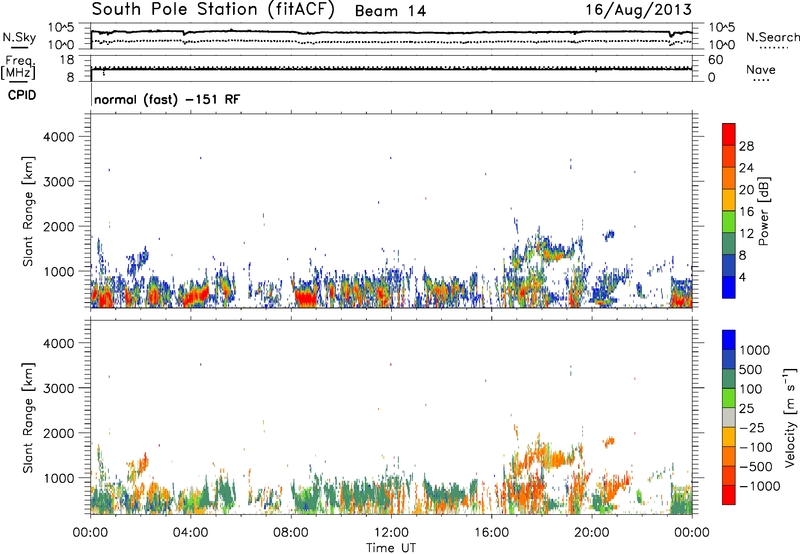The height and width of the screenshot is (554, 800).
Task: Click the power panel 'Slant Range [km]' label
Action: tap(29, 211)
